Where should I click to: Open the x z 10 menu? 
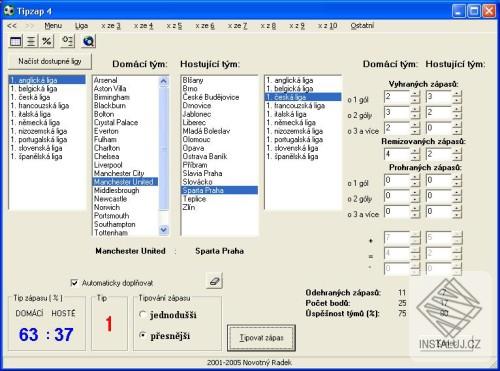pos(327,26)
